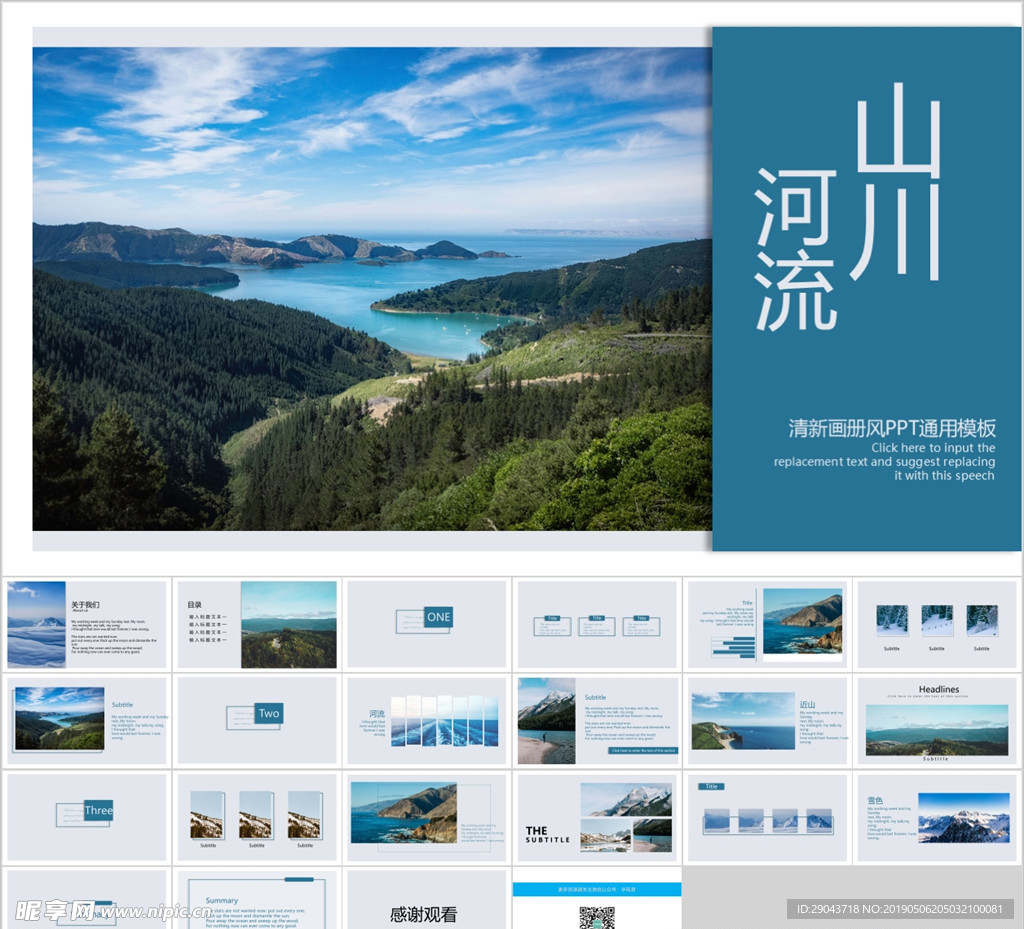Click the teal pill marker on the Summary slide

[x=299, y=879]
